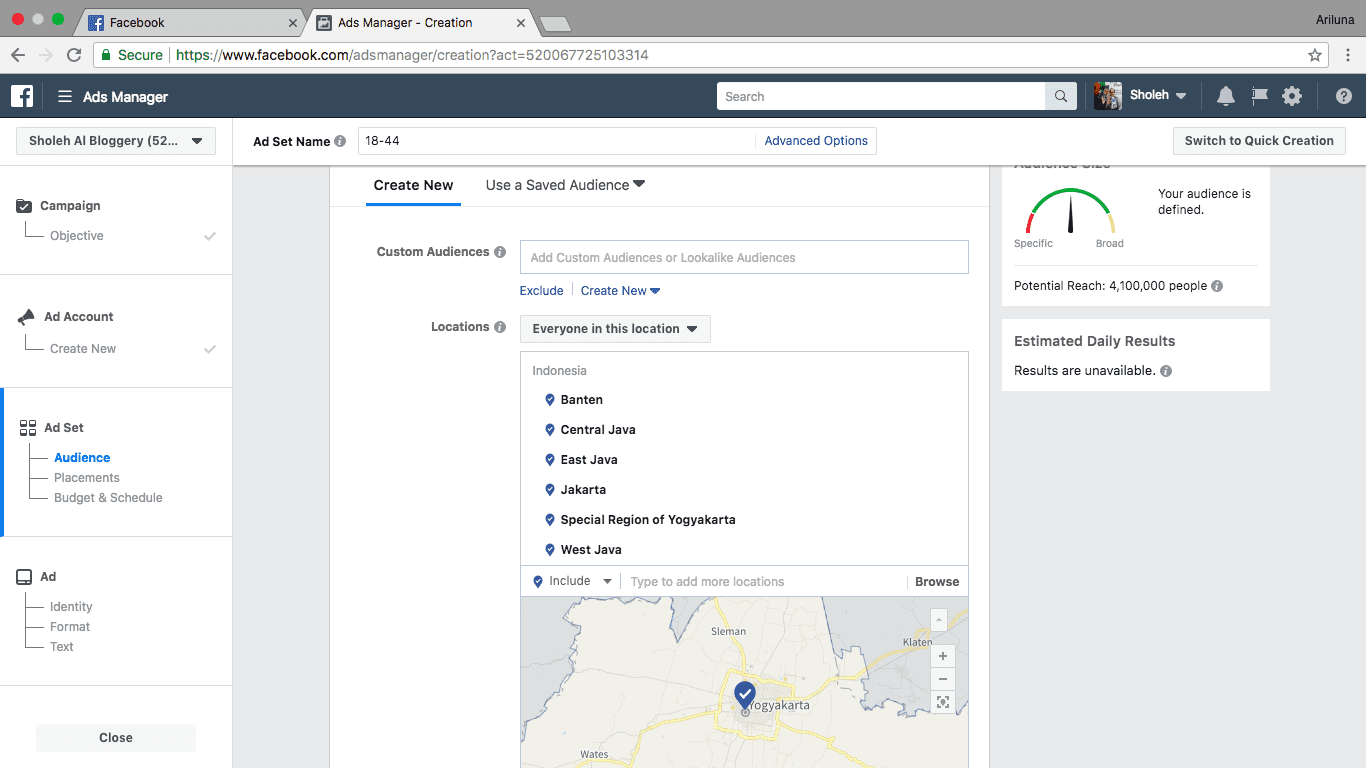Click Sholeh profile picture

click(1107, 96)
